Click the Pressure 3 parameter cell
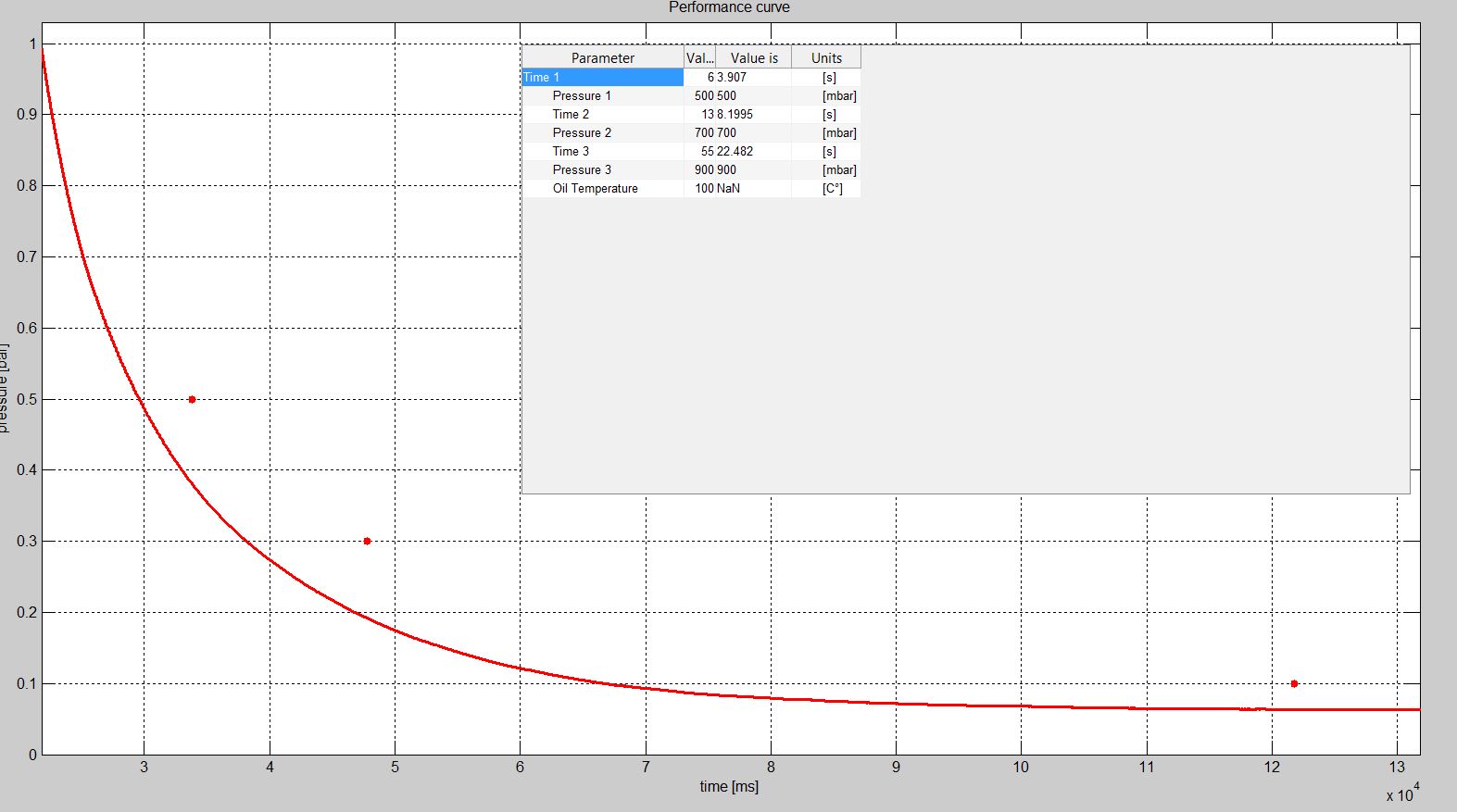This screenshot has width=1457, height=812. (x=602, y=170)
